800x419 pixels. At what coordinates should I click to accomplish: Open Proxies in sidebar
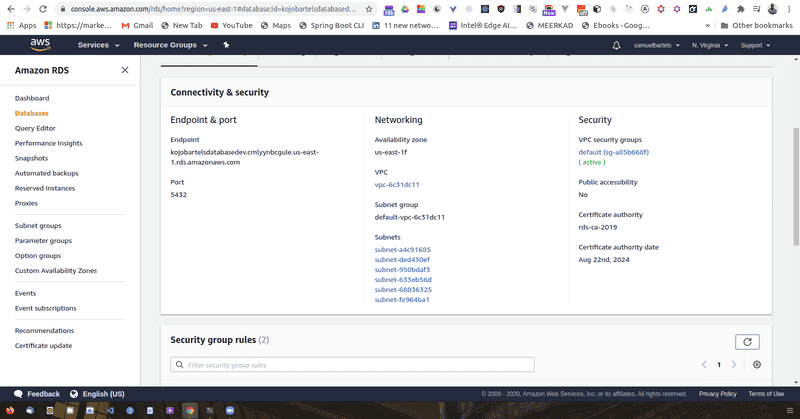coord(26,203)
